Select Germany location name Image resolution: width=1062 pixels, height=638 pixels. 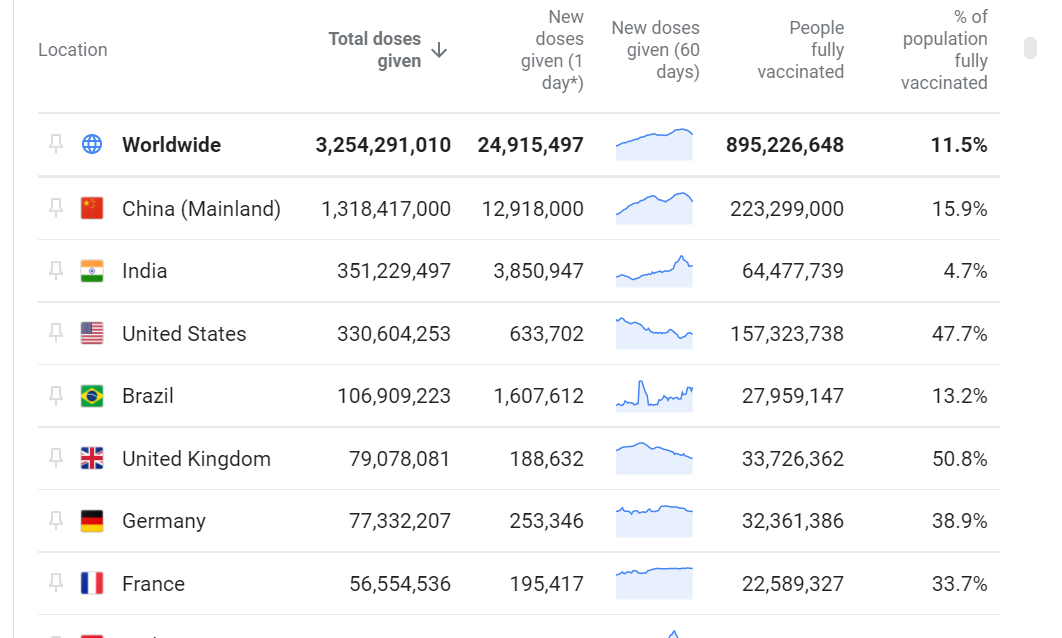point(164,521)
